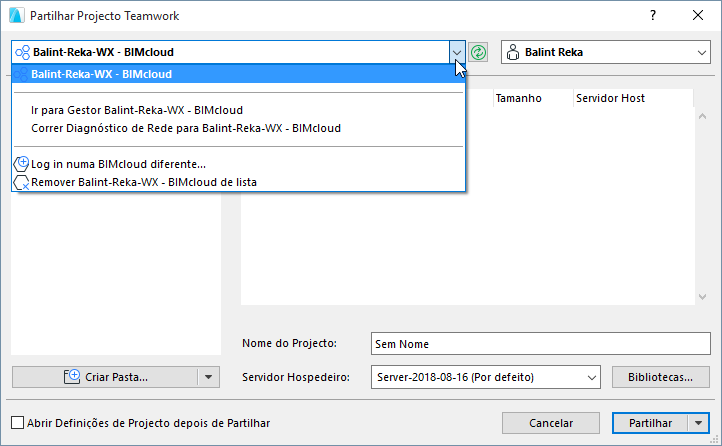Click the project list scroll down arrow

coord(702,297)
